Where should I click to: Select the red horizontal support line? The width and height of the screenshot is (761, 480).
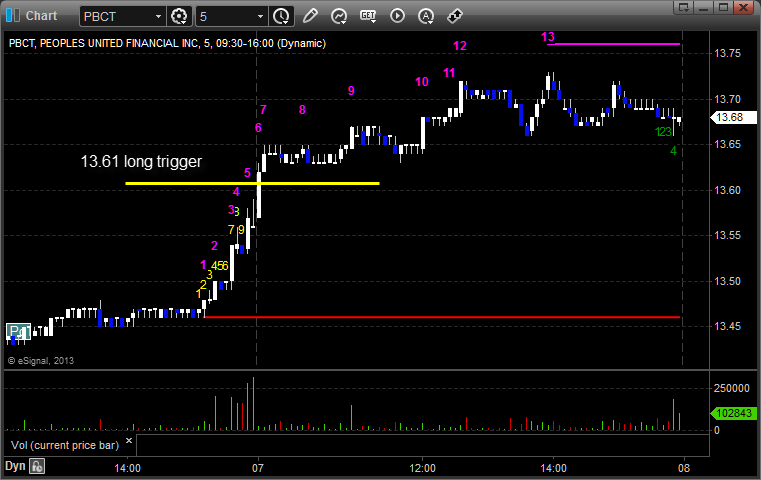point(442,317)
